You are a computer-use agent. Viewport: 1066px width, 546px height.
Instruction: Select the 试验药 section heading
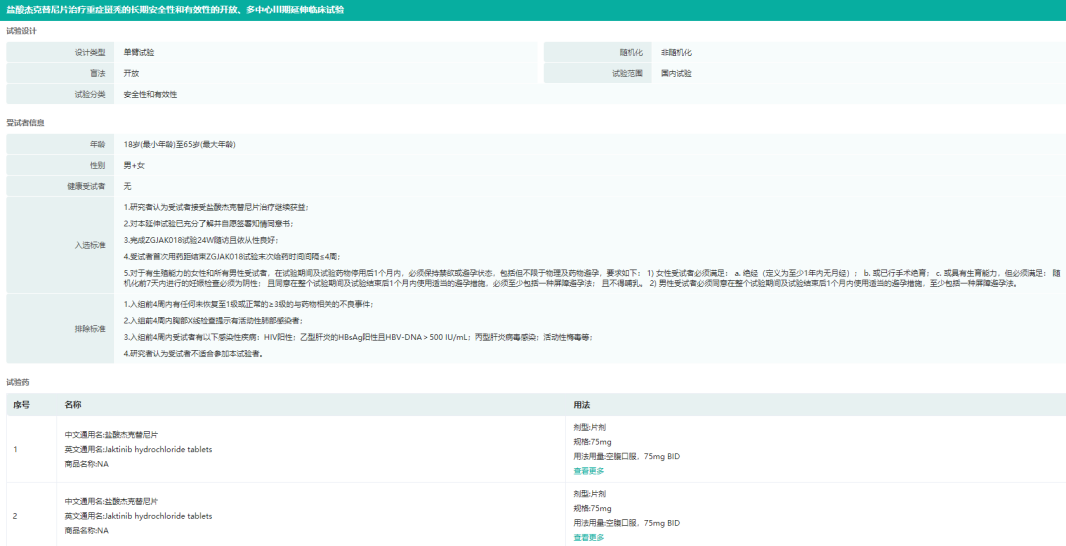(x=18, y=382)
